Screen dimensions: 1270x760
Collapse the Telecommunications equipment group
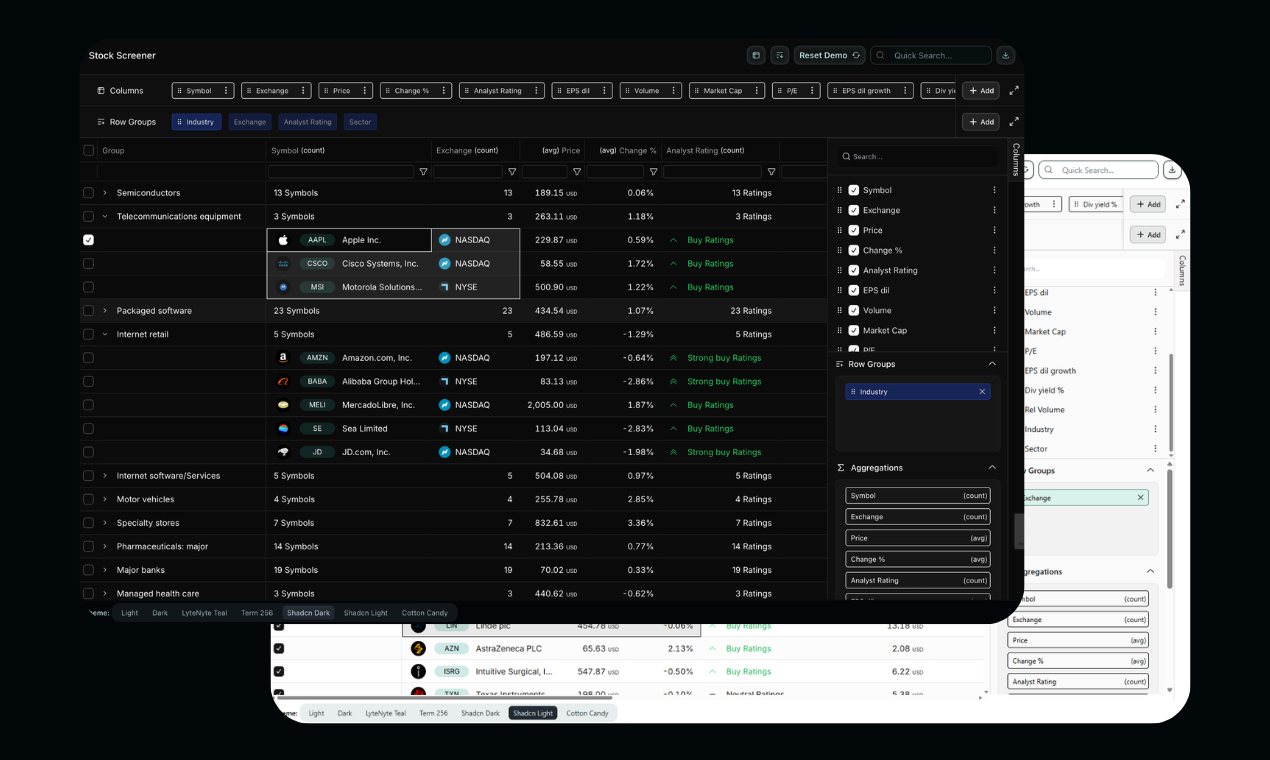(105, 216)
